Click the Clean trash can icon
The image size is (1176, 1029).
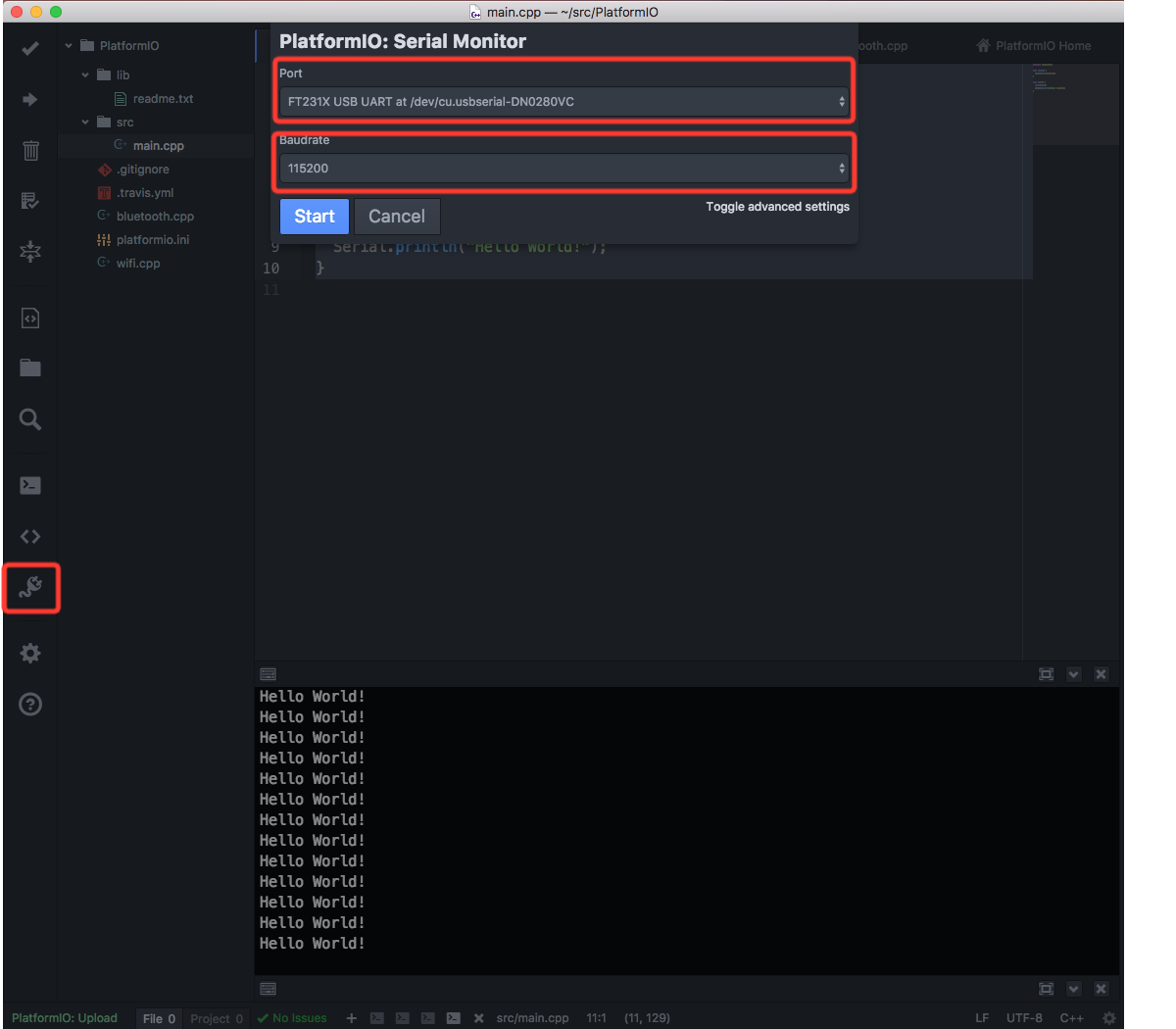tap(30, 150)
